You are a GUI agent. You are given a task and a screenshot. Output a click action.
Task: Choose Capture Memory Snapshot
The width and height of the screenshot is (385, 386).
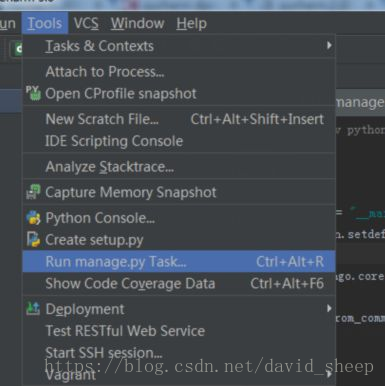click(x=179, y=192)
